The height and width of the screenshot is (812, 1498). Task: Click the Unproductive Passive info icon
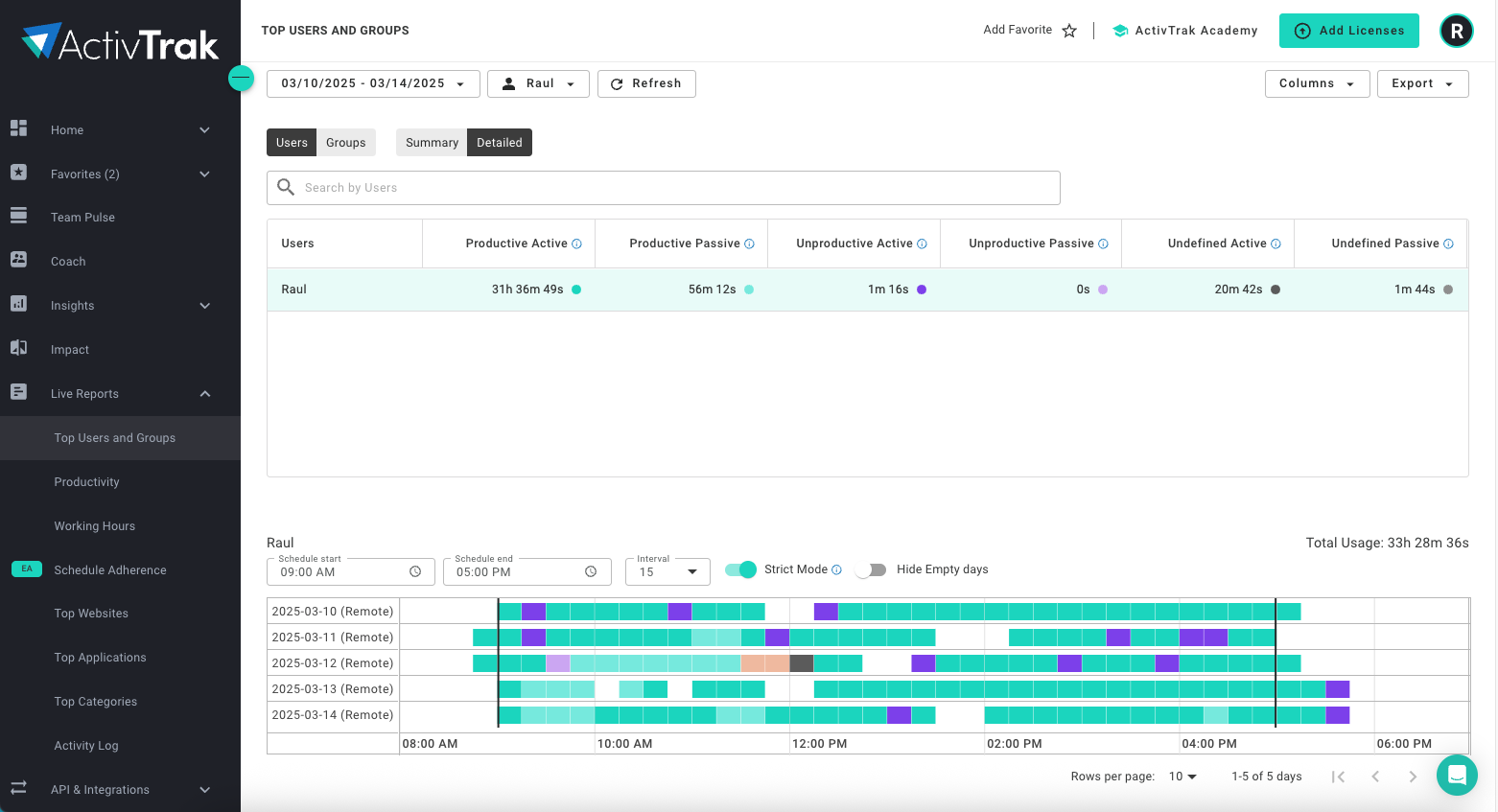pyautogui.click(x=1103, y=244)
